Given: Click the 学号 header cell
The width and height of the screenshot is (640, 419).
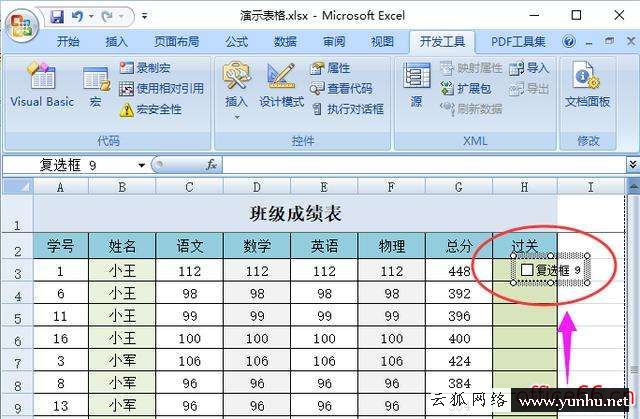Looking at the screenshot, I should [60, 246].
